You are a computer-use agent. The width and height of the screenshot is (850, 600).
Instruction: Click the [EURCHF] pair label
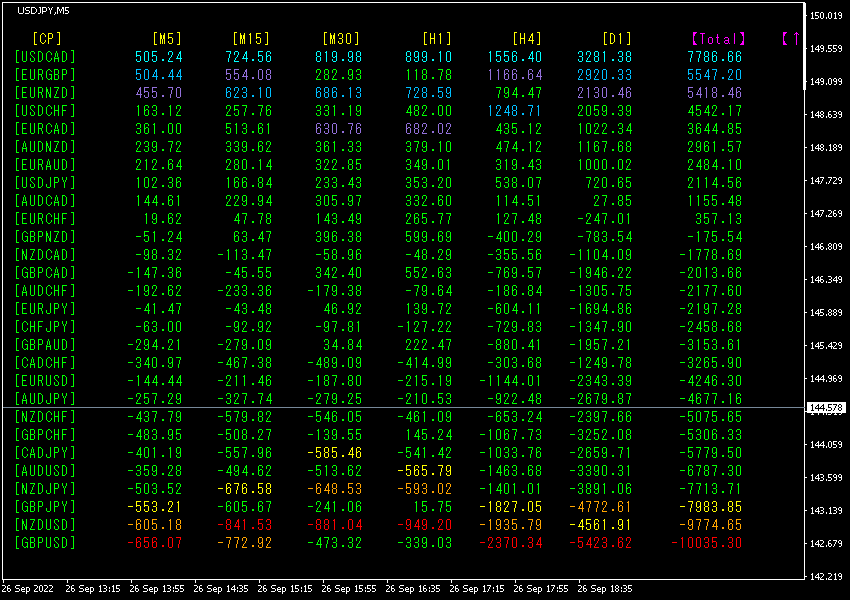pos(46,219)
